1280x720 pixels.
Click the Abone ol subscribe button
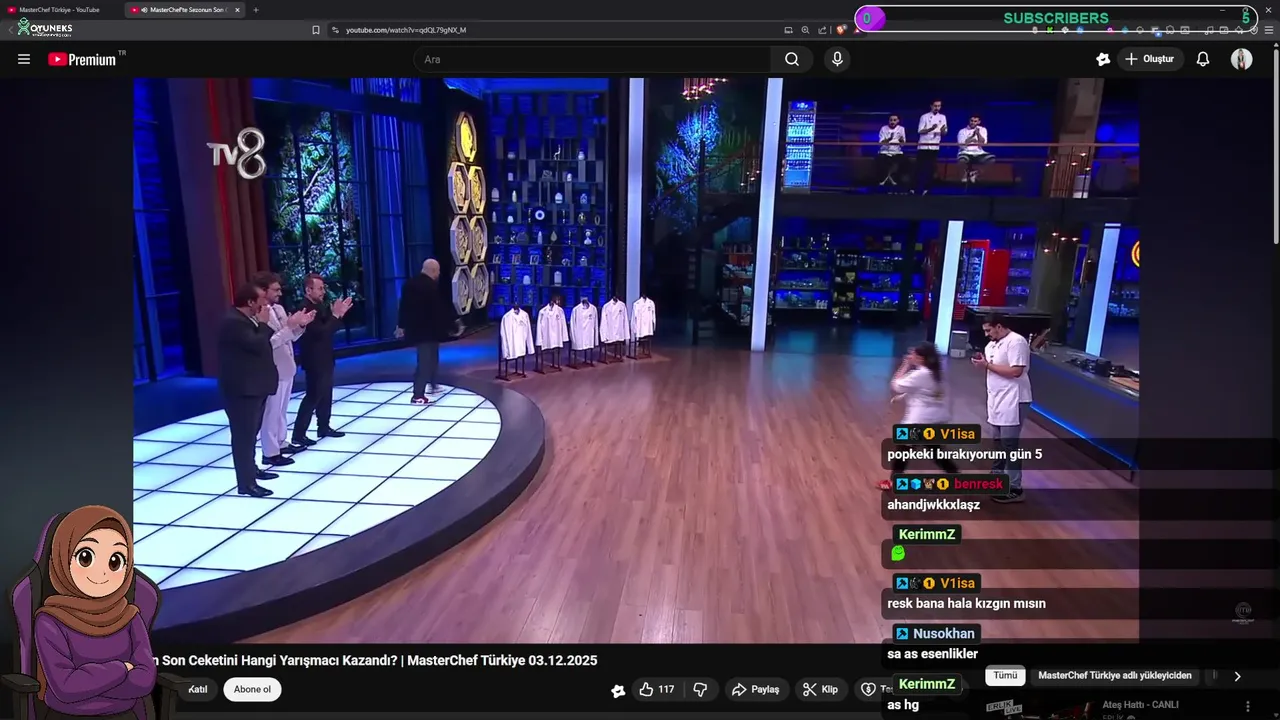pyautogui.click(x=252, y=689)
